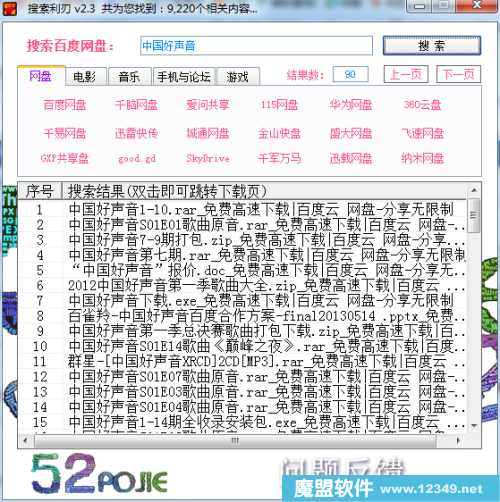The image size is (500, 502).
Task: Click the scroll down arrow in results
Action: coord(474,426)
